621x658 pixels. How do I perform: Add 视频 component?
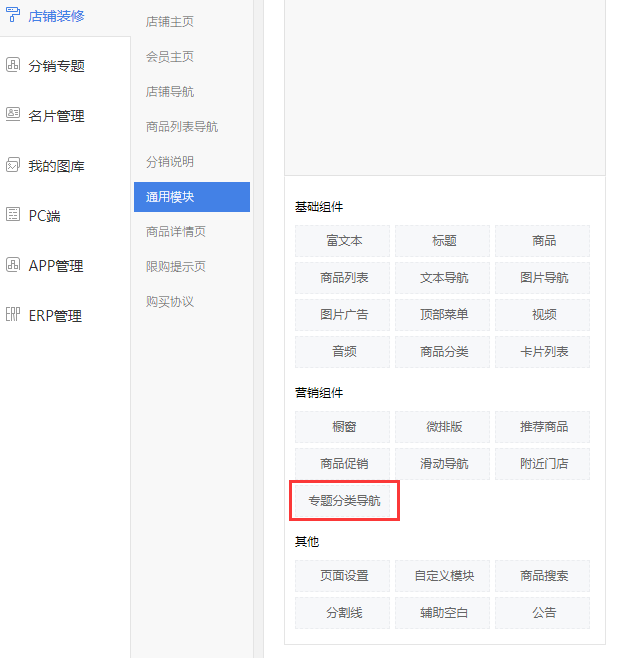542,315
